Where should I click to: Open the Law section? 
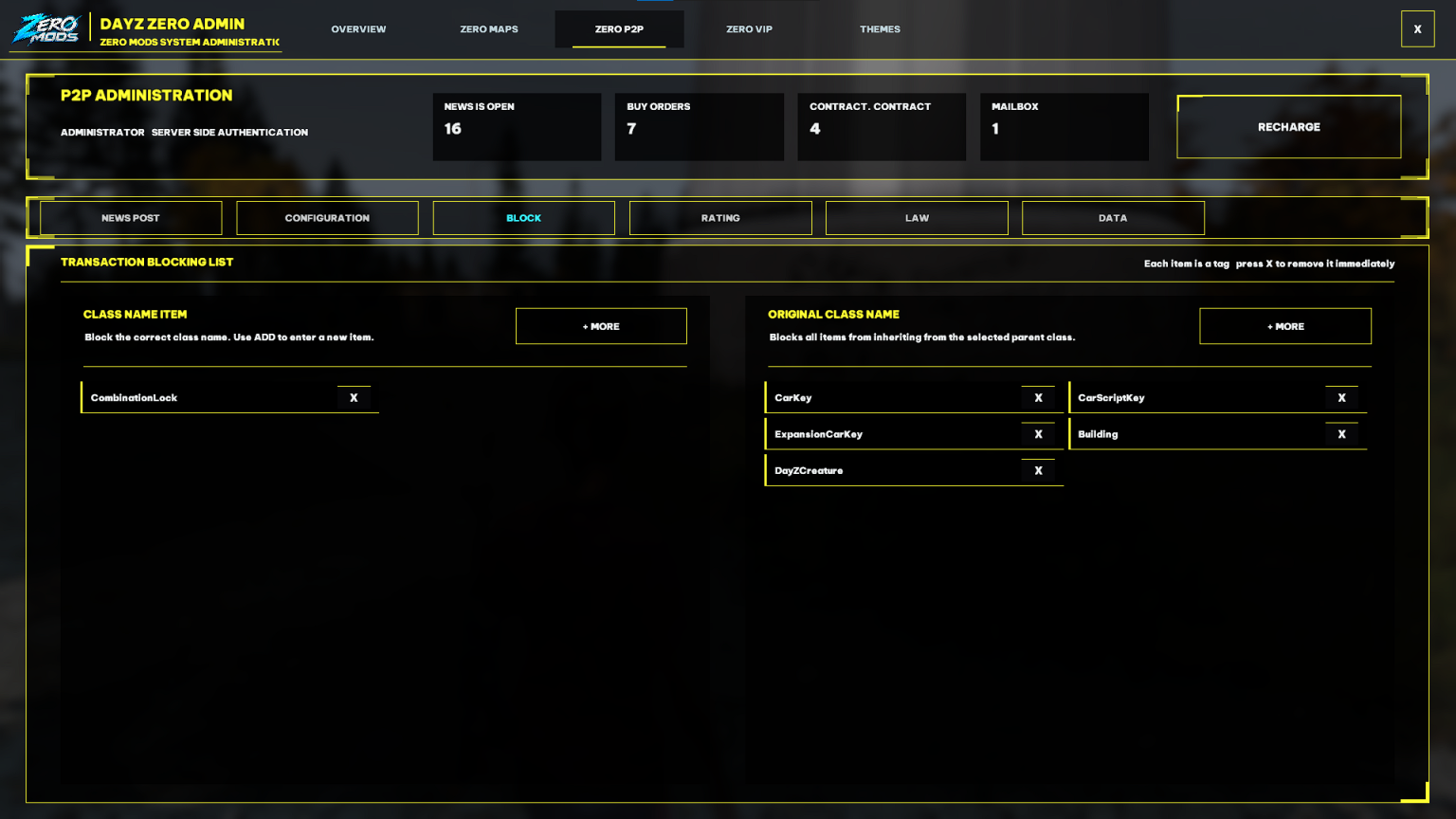pos(917,218)
